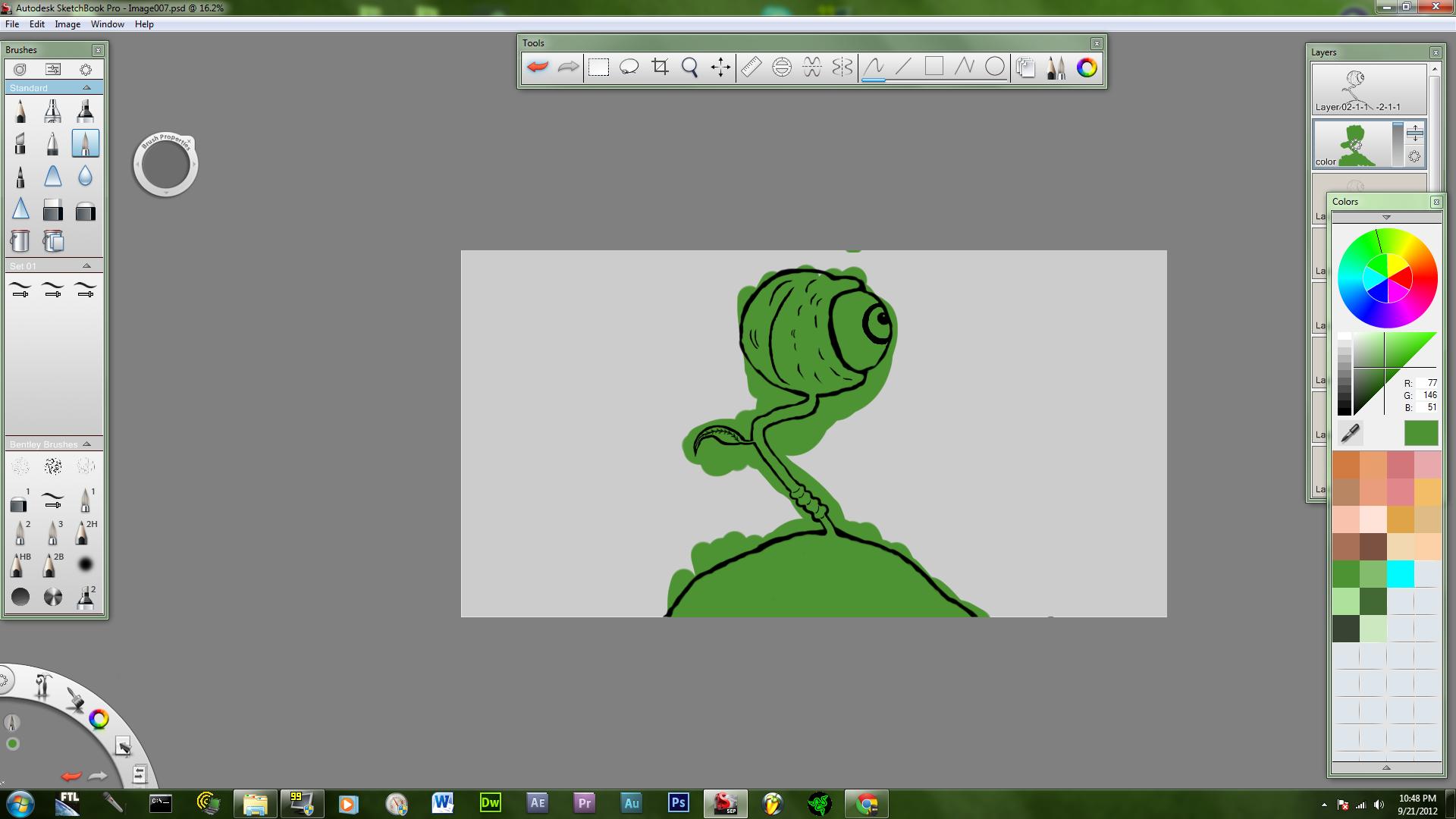
Task: Select the Marker brush in Standard set
Action: [85, 111]
